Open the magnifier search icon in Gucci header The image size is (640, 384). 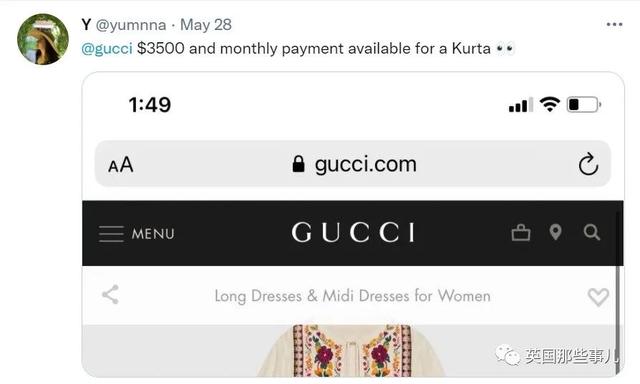(591, 233)
